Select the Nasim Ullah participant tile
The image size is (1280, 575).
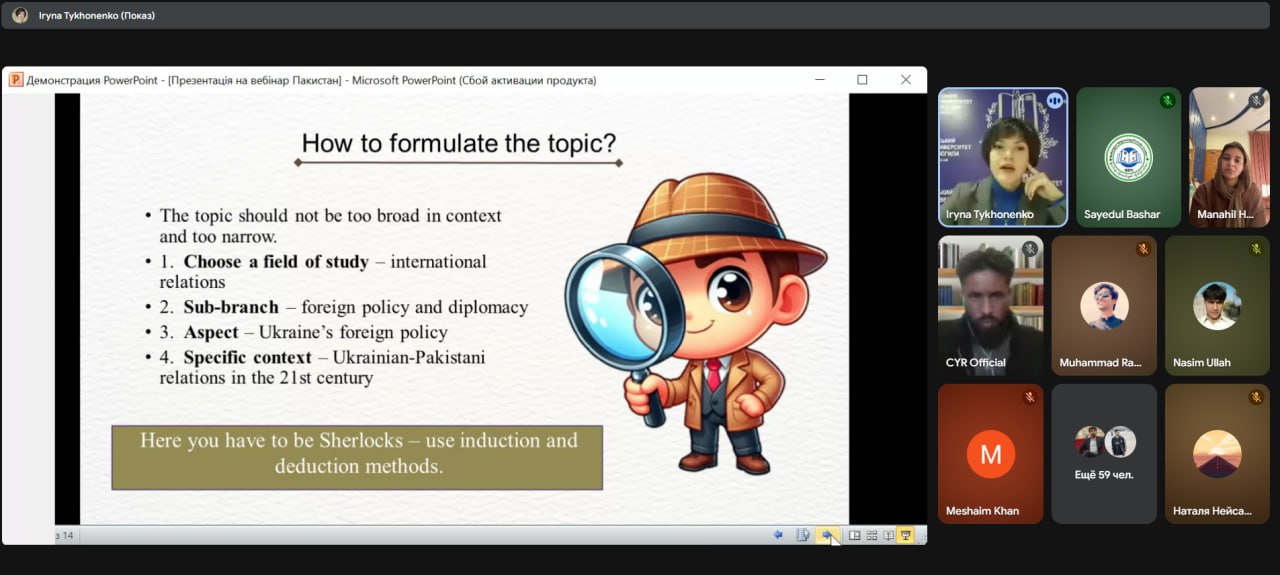point(1216,305)
